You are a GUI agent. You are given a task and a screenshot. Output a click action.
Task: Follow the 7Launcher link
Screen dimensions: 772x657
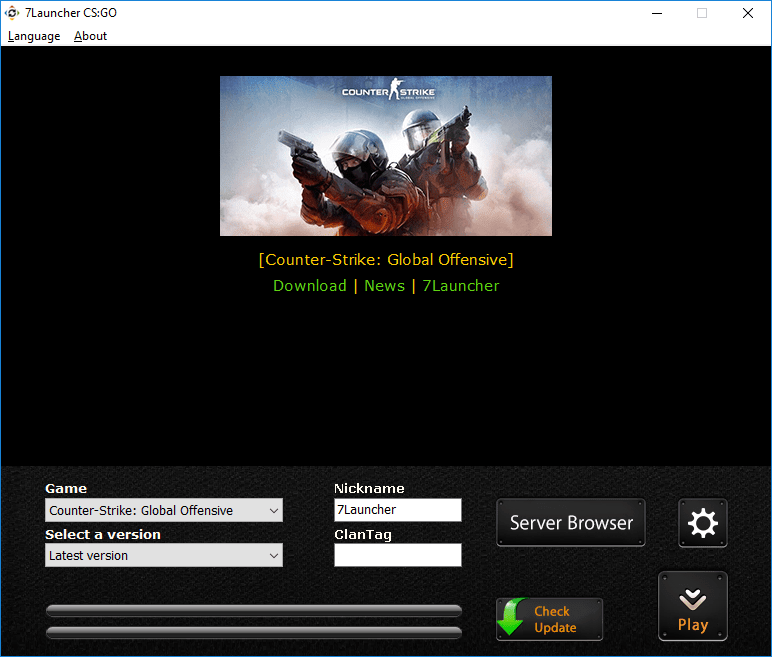click(x=461, y=286)
